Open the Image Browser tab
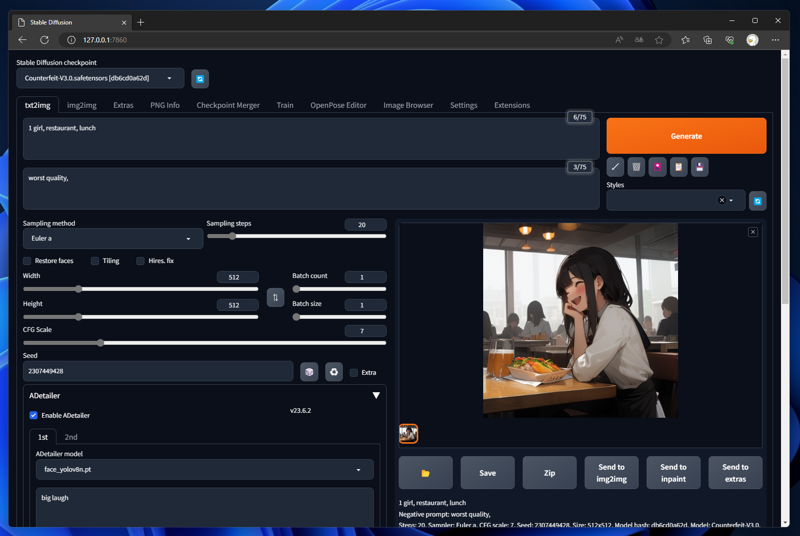Screen dimensions: 800x536 (x=408, y=105)
